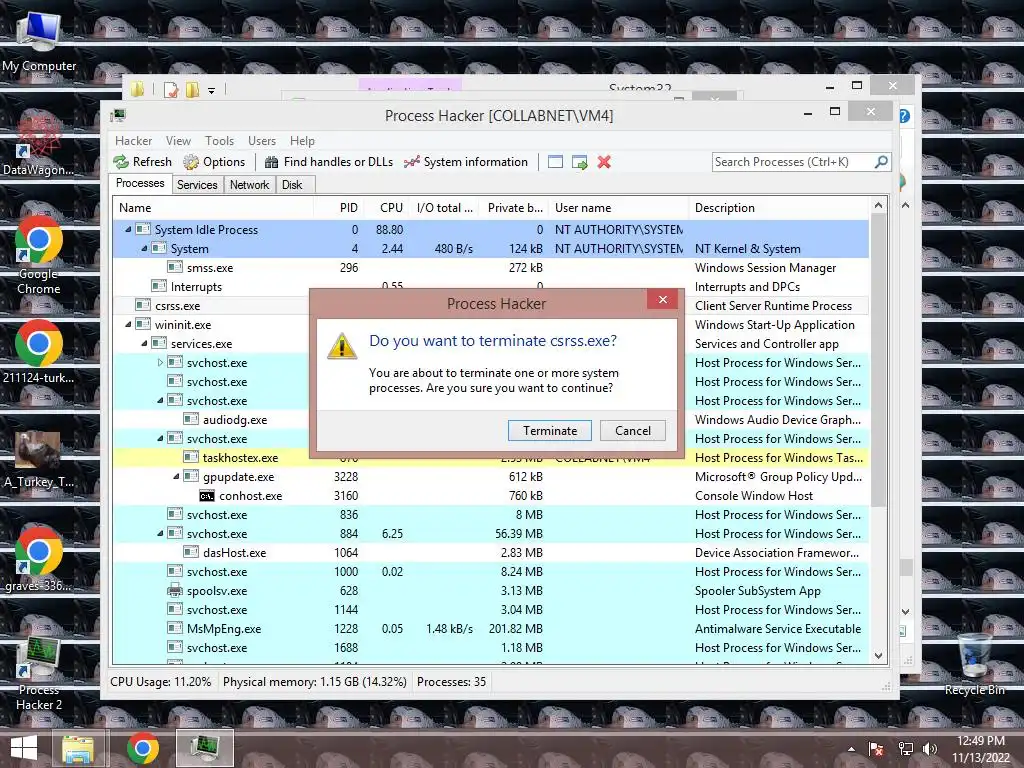This screenshot has height=768, width=1024.
Task: Open the Help menu
Action: click(302, 140)
